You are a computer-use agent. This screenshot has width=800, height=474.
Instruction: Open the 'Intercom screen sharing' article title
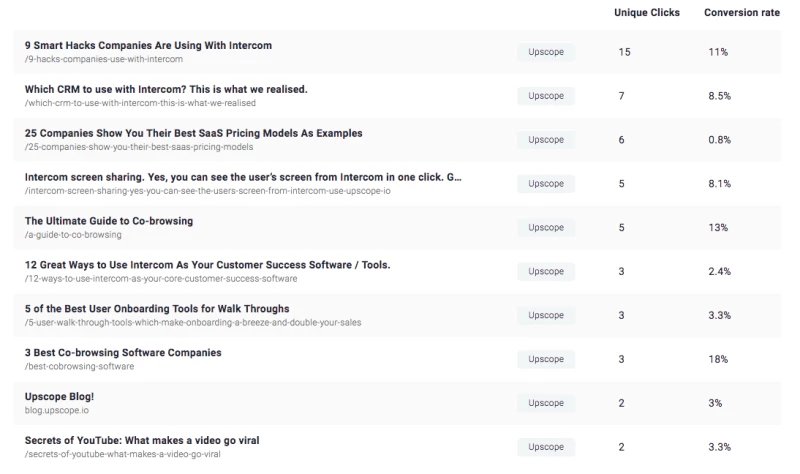pos(243,177)
